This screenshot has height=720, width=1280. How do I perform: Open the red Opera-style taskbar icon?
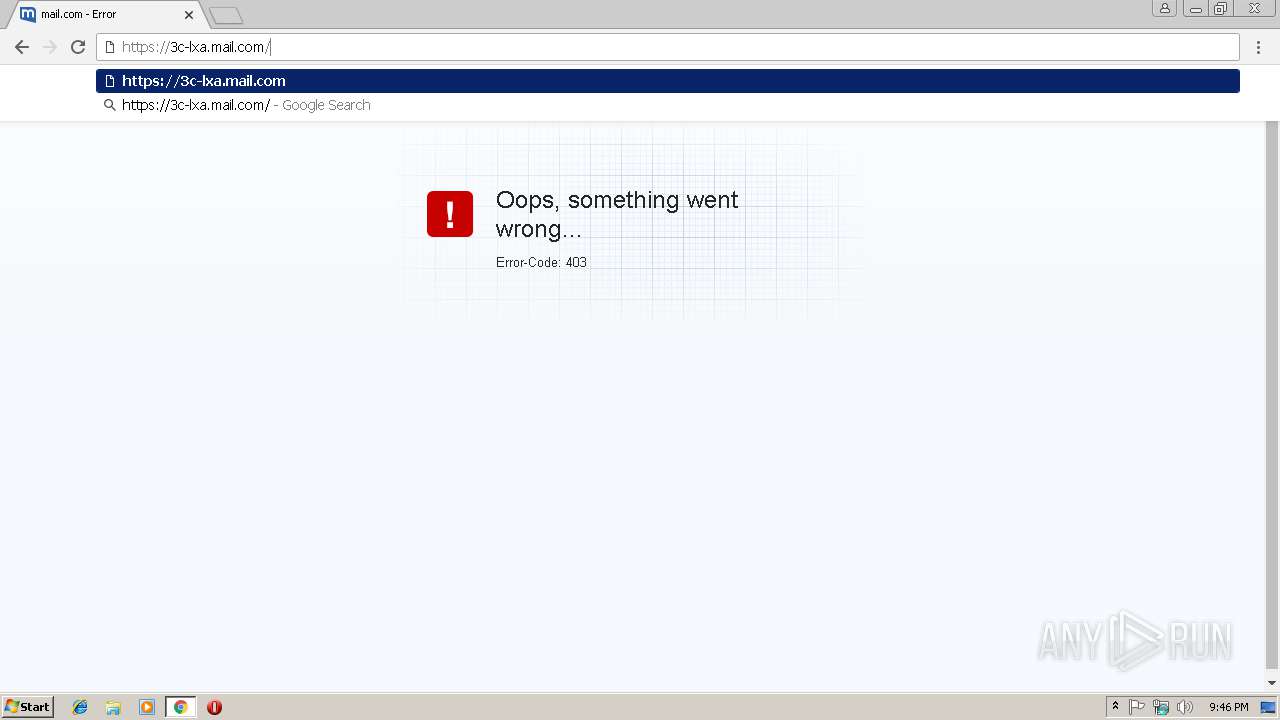[x=214, y=707]
